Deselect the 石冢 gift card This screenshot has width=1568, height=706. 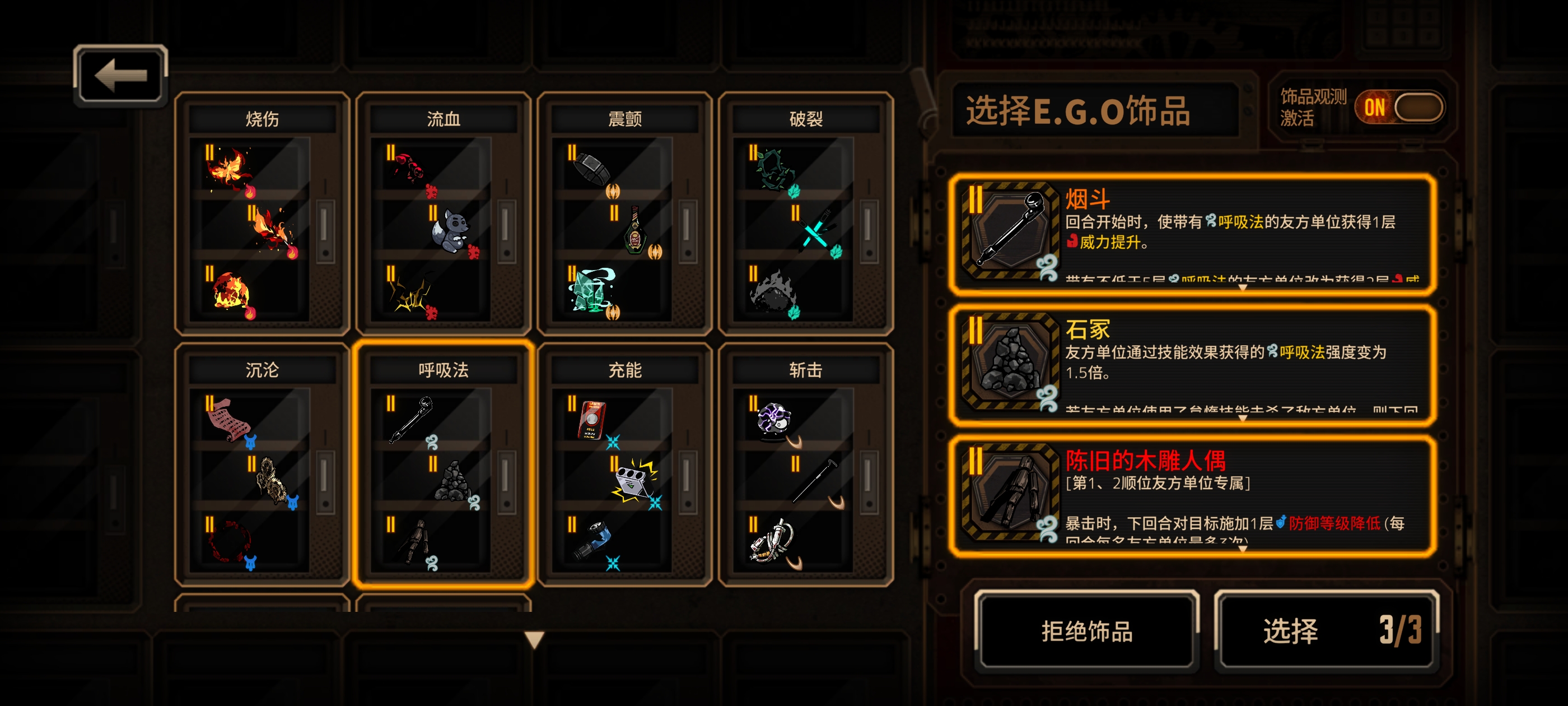coord(1193,364)
